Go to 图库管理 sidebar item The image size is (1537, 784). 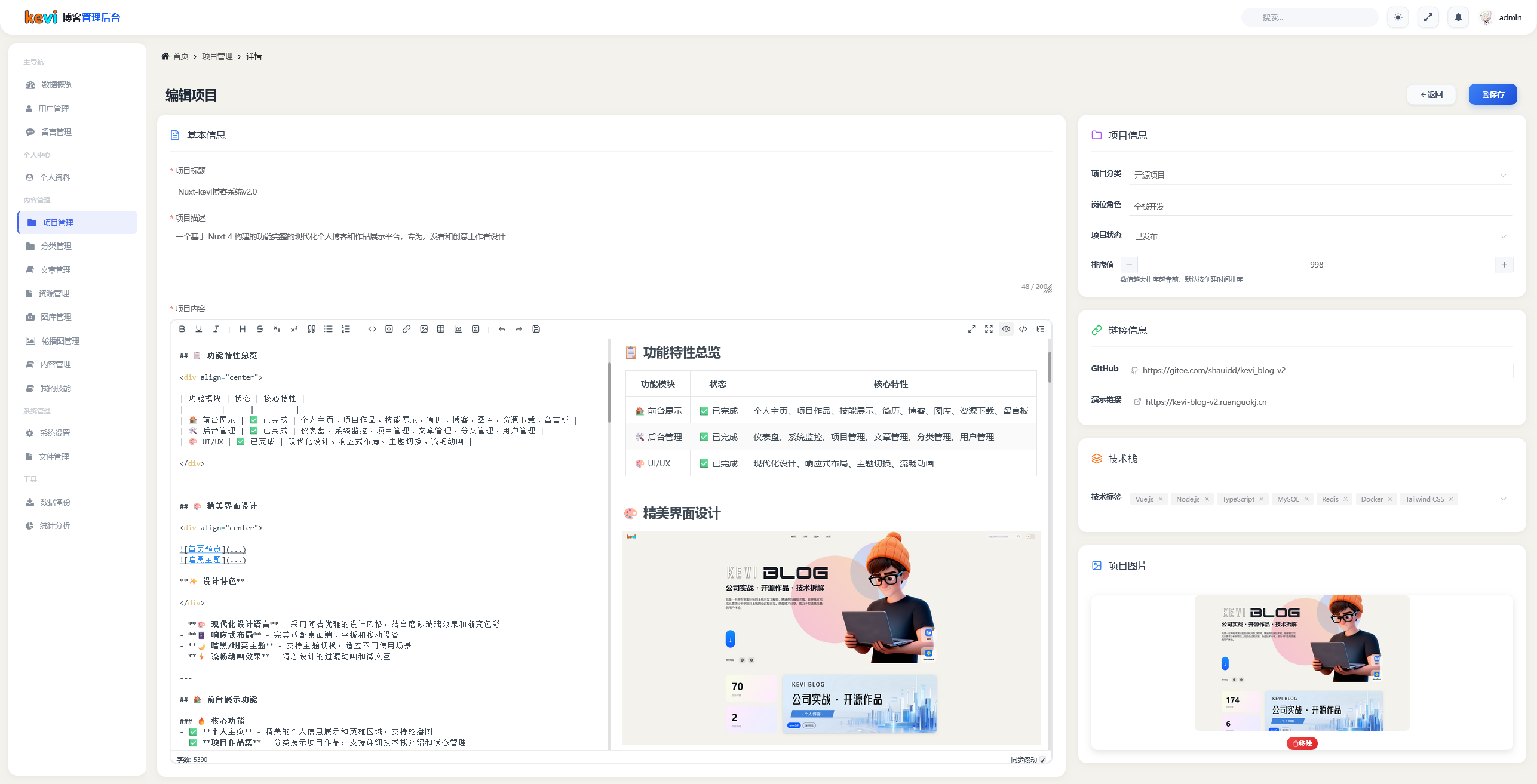(56, 317)
